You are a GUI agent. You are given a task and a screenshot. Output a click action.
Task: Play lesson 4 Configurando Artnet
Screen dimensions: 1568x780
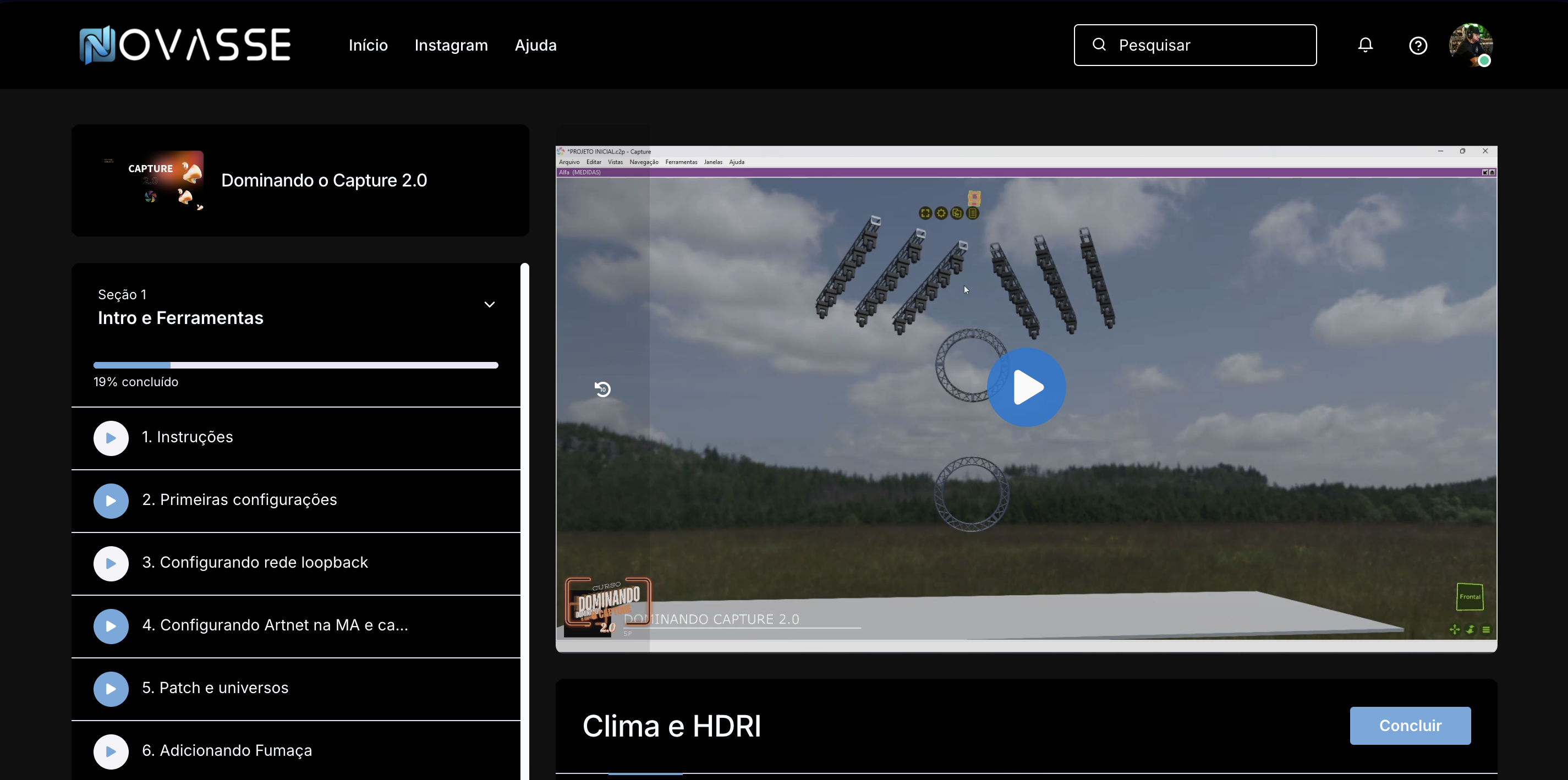click(x=111, y=626)
